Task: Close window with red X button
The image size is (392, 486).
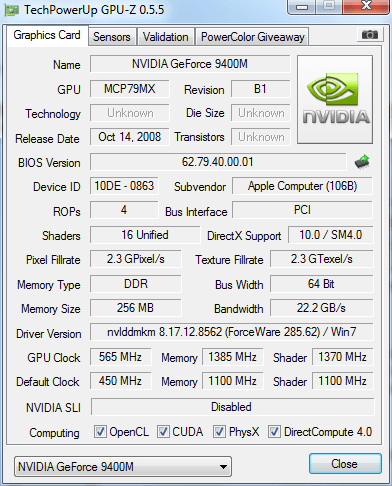Action: coord(367,6)
